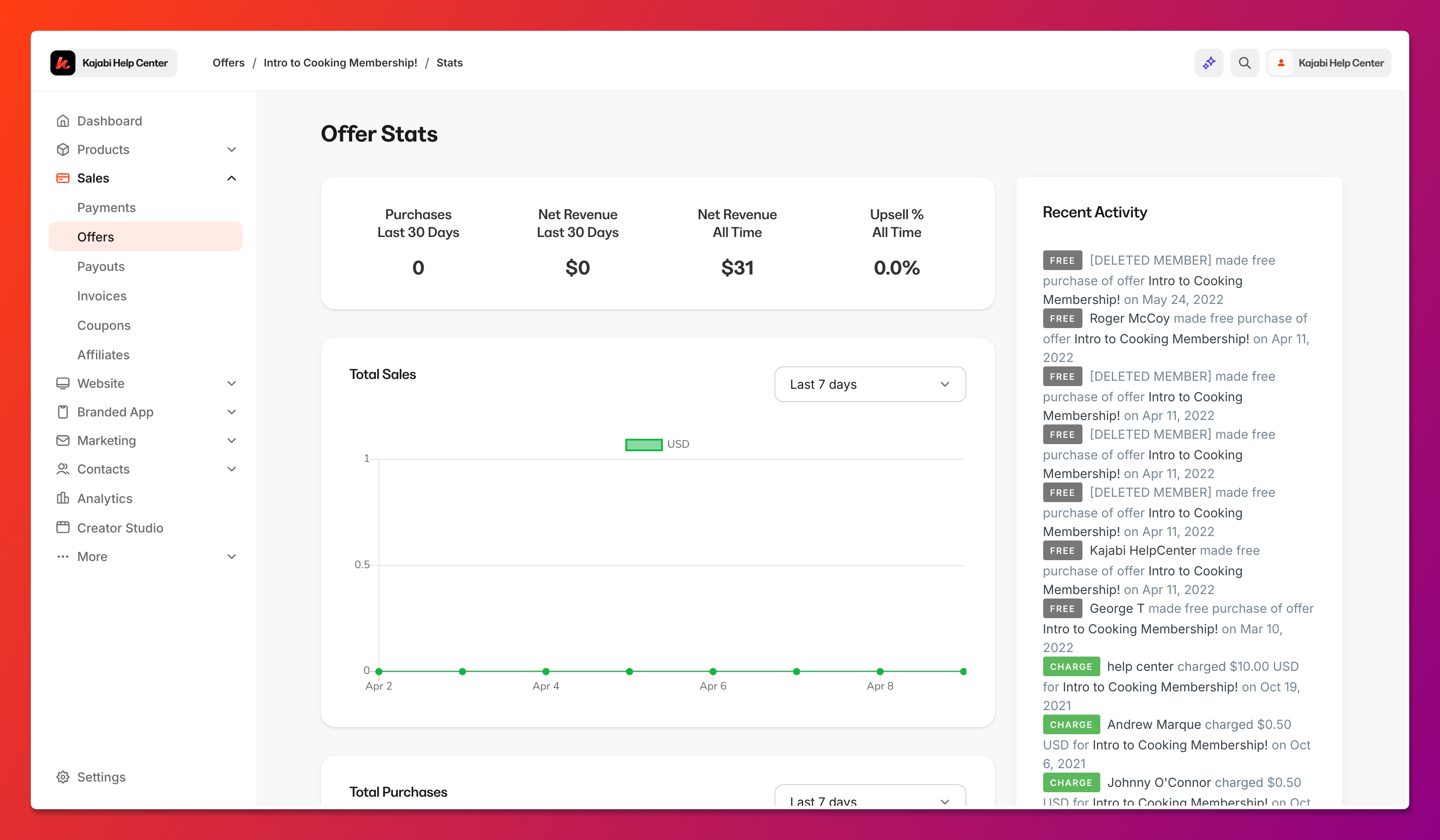The width and height of the screenshot is (1440, 840).
Task: Collapse the Sales section chevron
Action: click(231, 178)
